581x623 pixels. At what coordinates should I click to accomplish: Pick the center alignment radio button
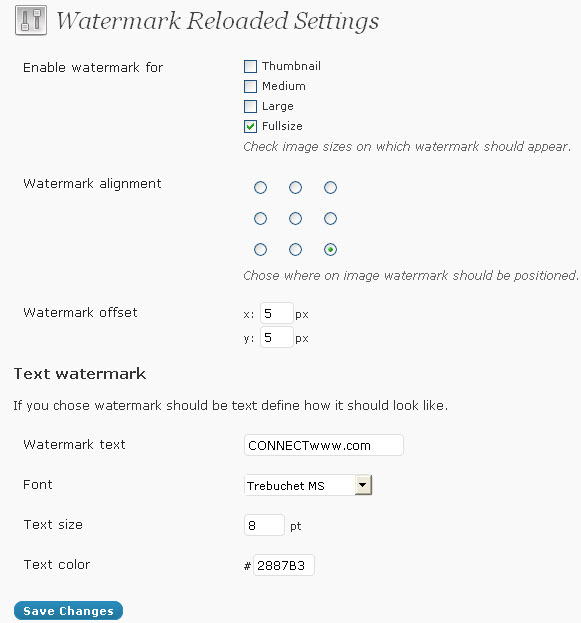(x=295, y=219)
